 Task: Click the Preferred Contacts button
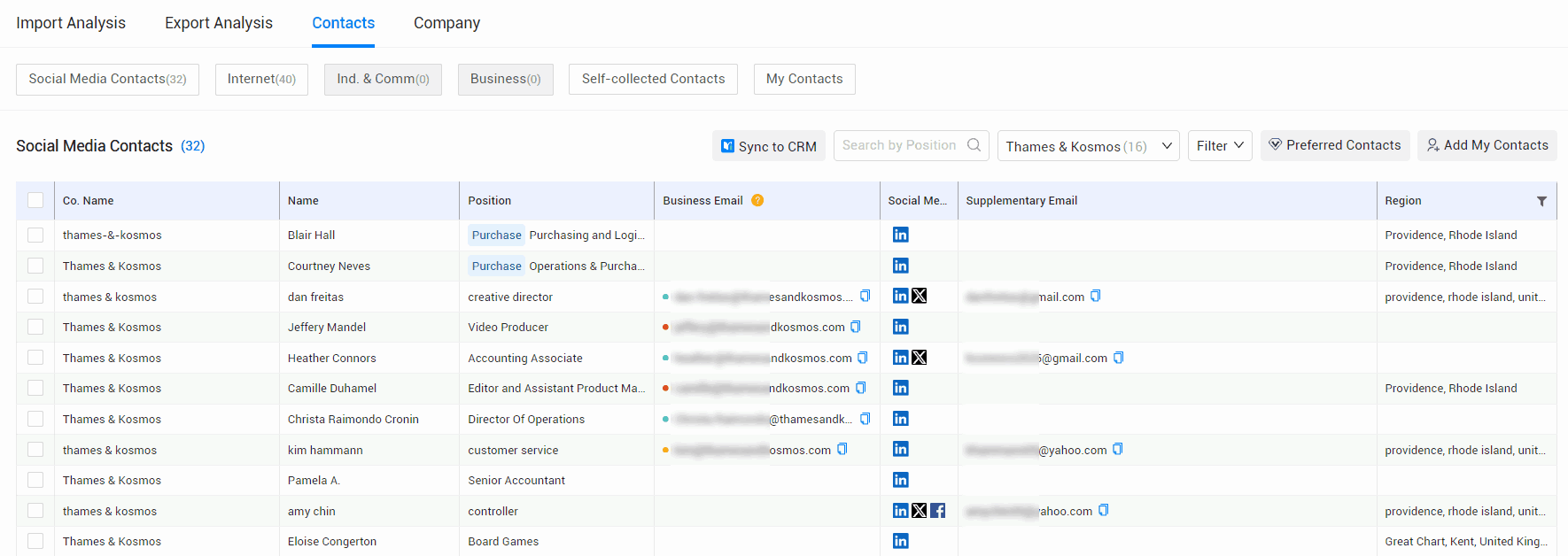pos(1335,145)
